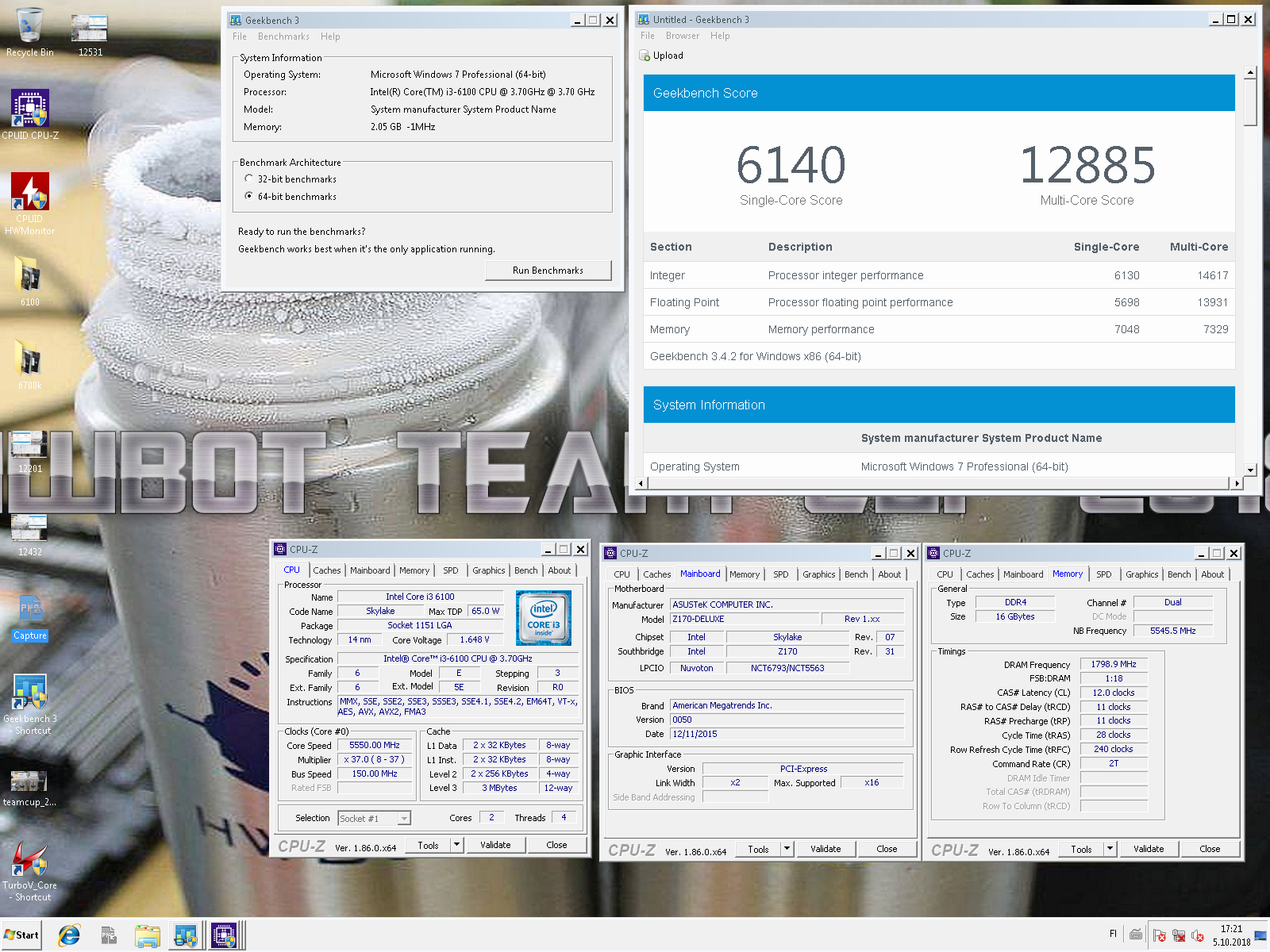This screenshot has width=1270, height=952.
Task: Open the Action Center flag tray icon
Action: click(x=1159, y=935)
